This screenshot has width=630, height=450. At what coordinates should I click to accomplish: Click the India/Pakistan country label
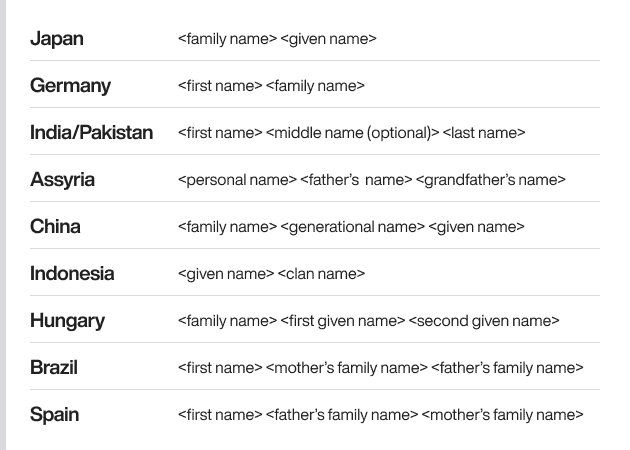coord(91,133)
